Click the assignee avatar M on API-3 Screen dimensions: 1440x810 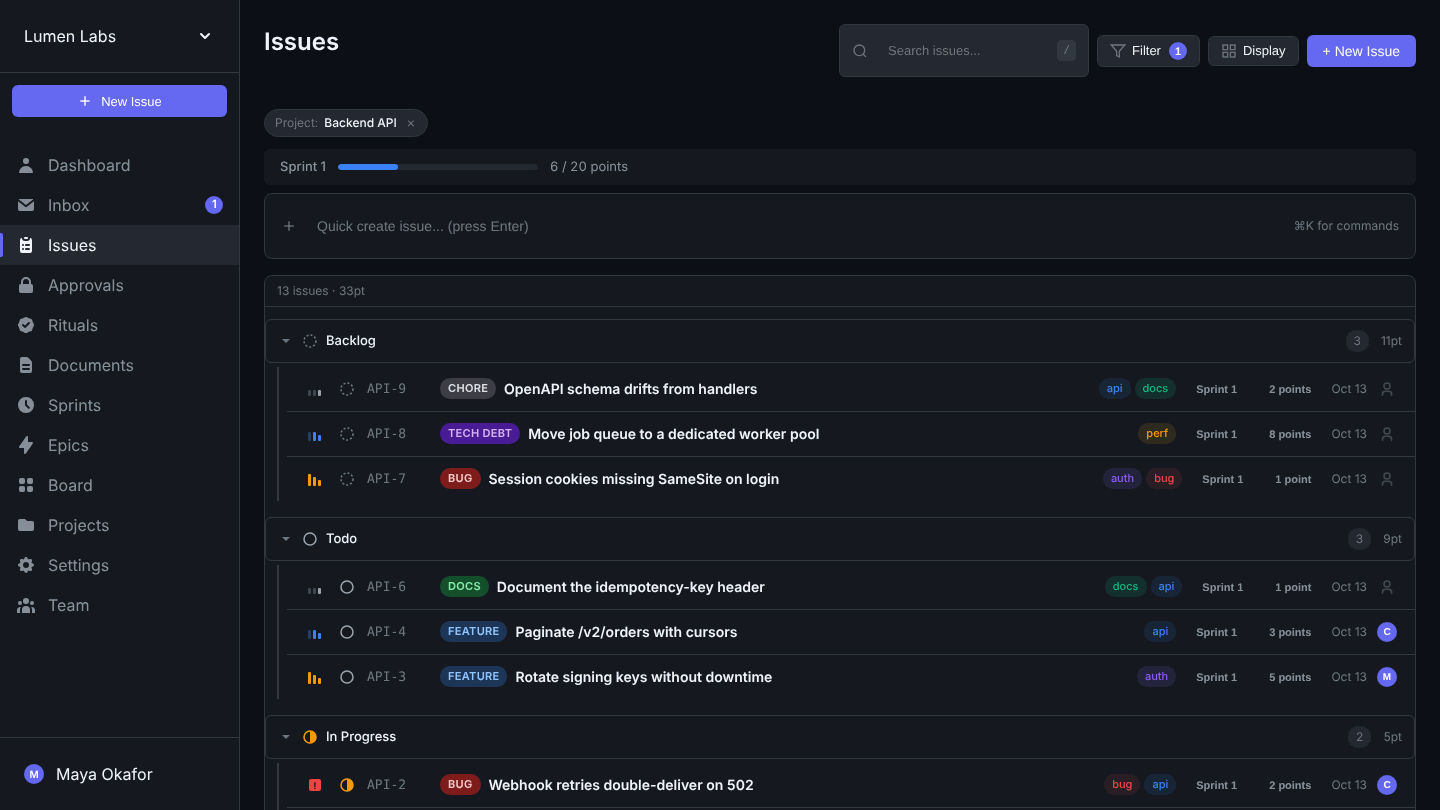point(1387,677)
